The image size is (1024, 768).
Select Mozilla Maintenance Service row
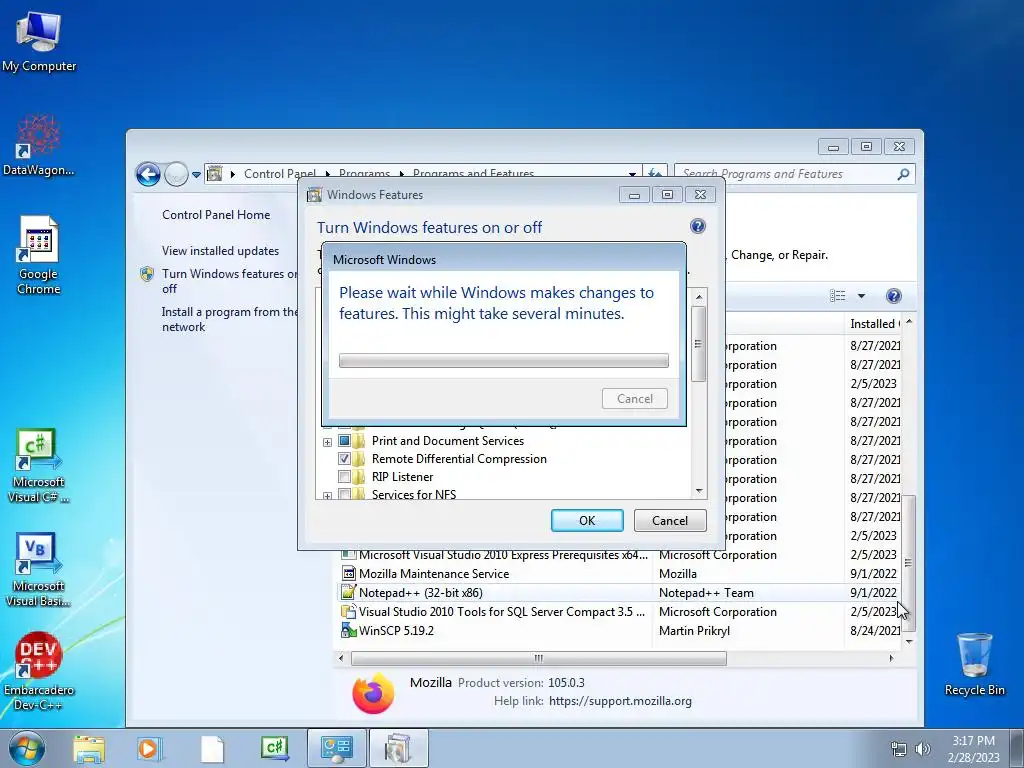click(x=619, y=573)
